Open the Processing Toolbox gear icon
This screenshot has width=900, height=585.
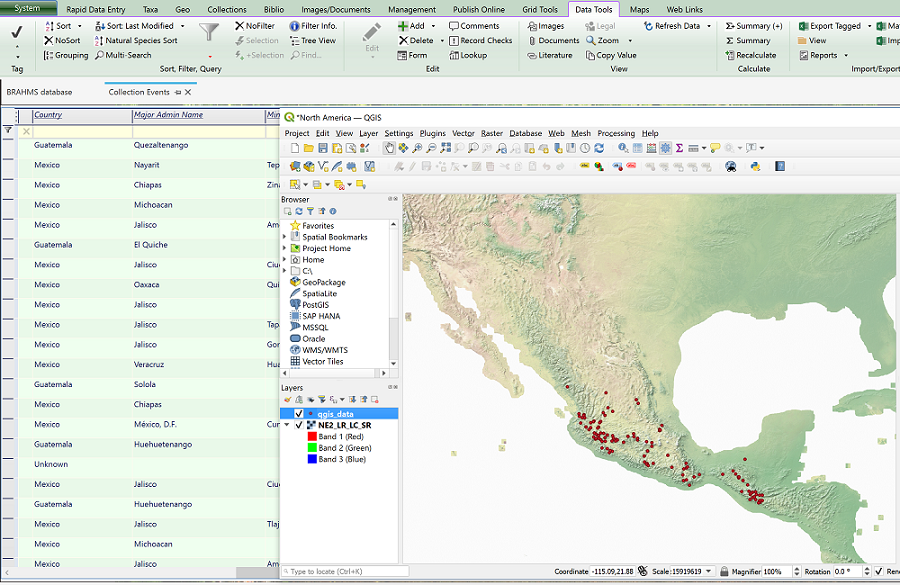pos(666,148)
